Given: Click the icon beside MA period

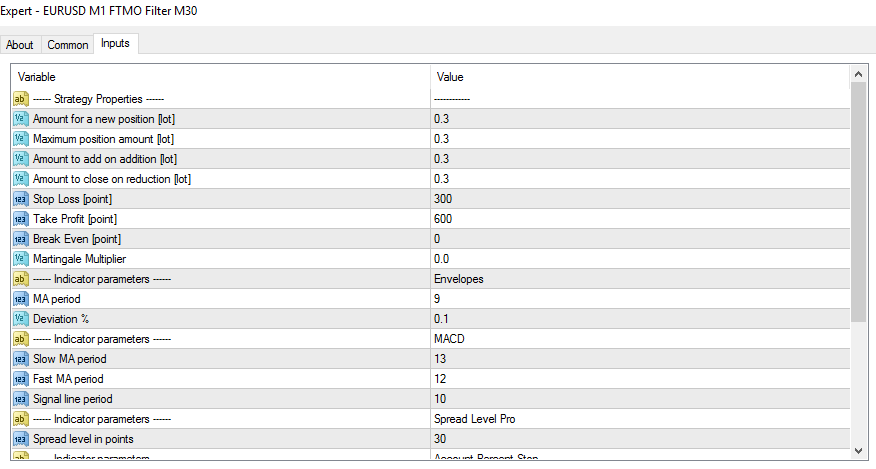Looking at the screenshot, I should [x=20, y=299].
